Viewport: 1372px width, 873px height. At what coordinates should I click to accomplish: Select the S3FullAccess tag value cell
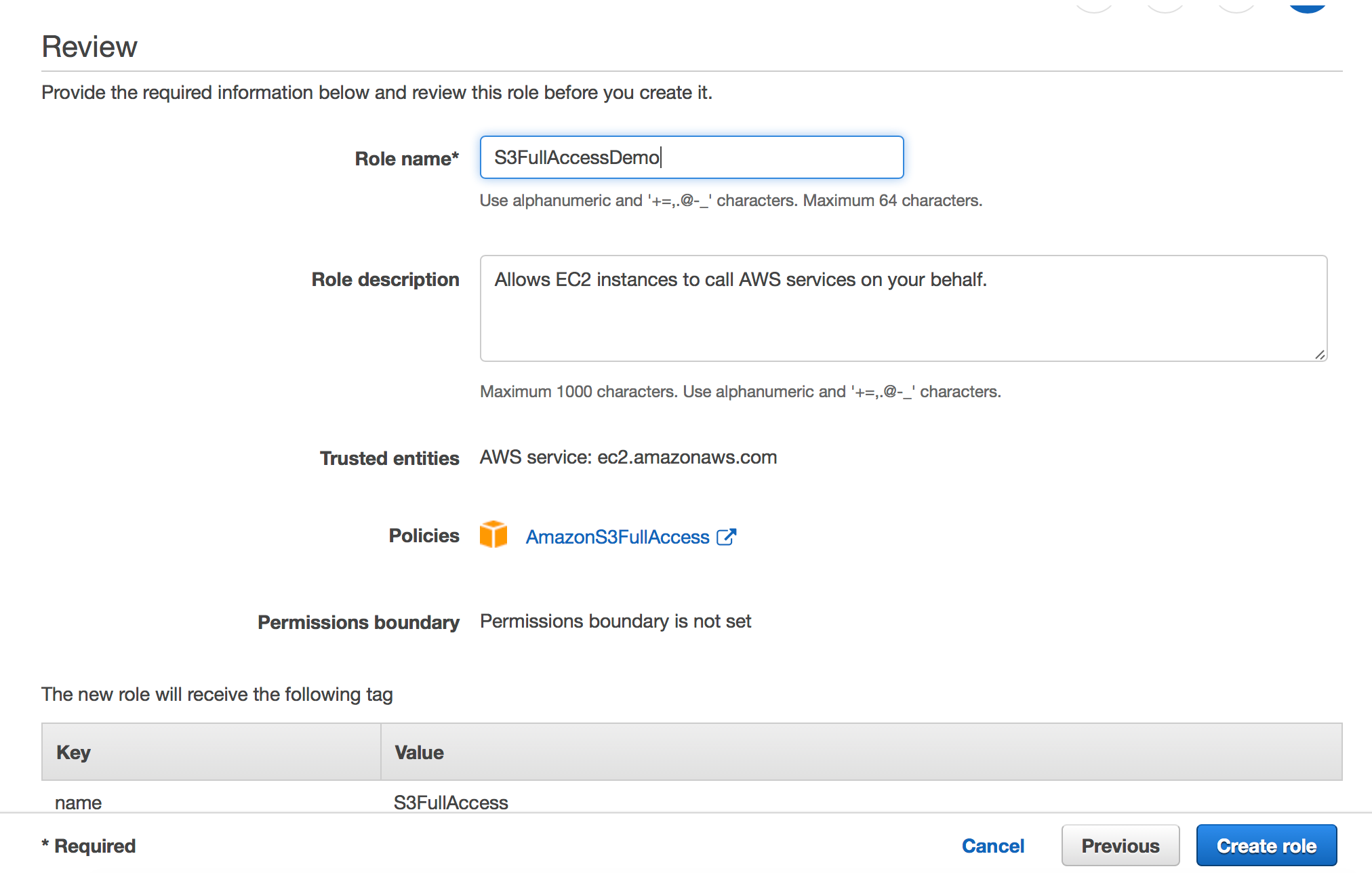point(451,802)
